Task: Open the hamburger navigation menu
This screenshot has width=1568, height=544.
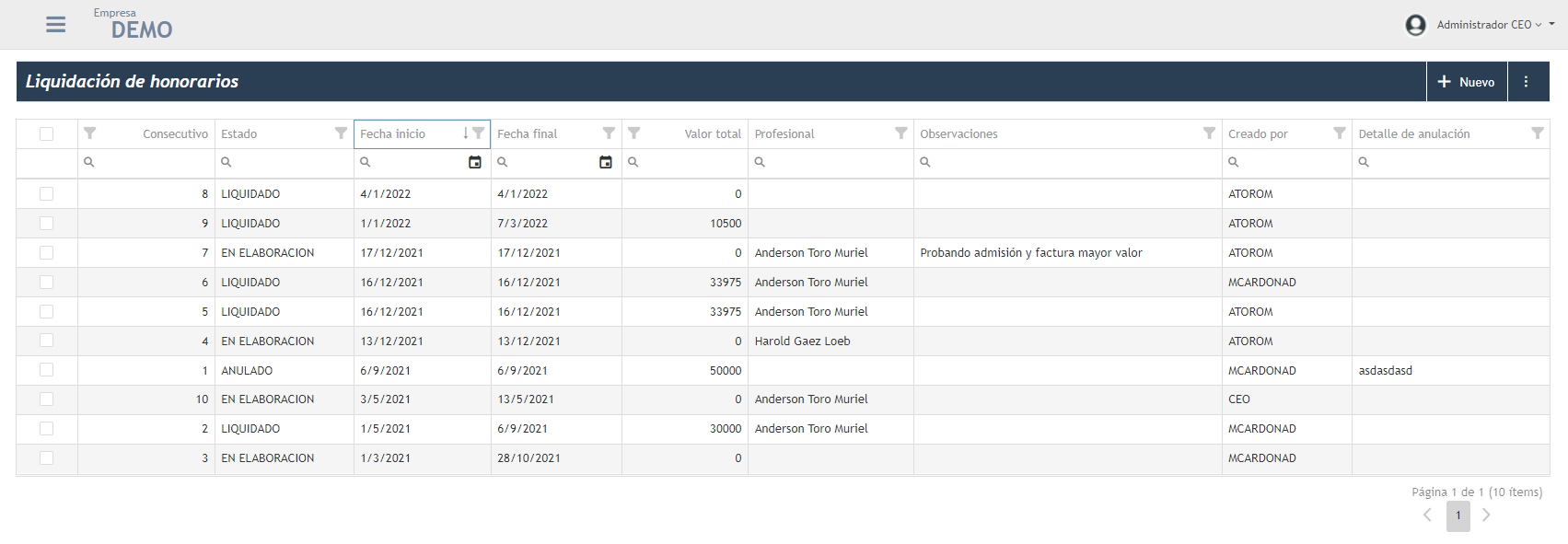Action: coord(56,25)
